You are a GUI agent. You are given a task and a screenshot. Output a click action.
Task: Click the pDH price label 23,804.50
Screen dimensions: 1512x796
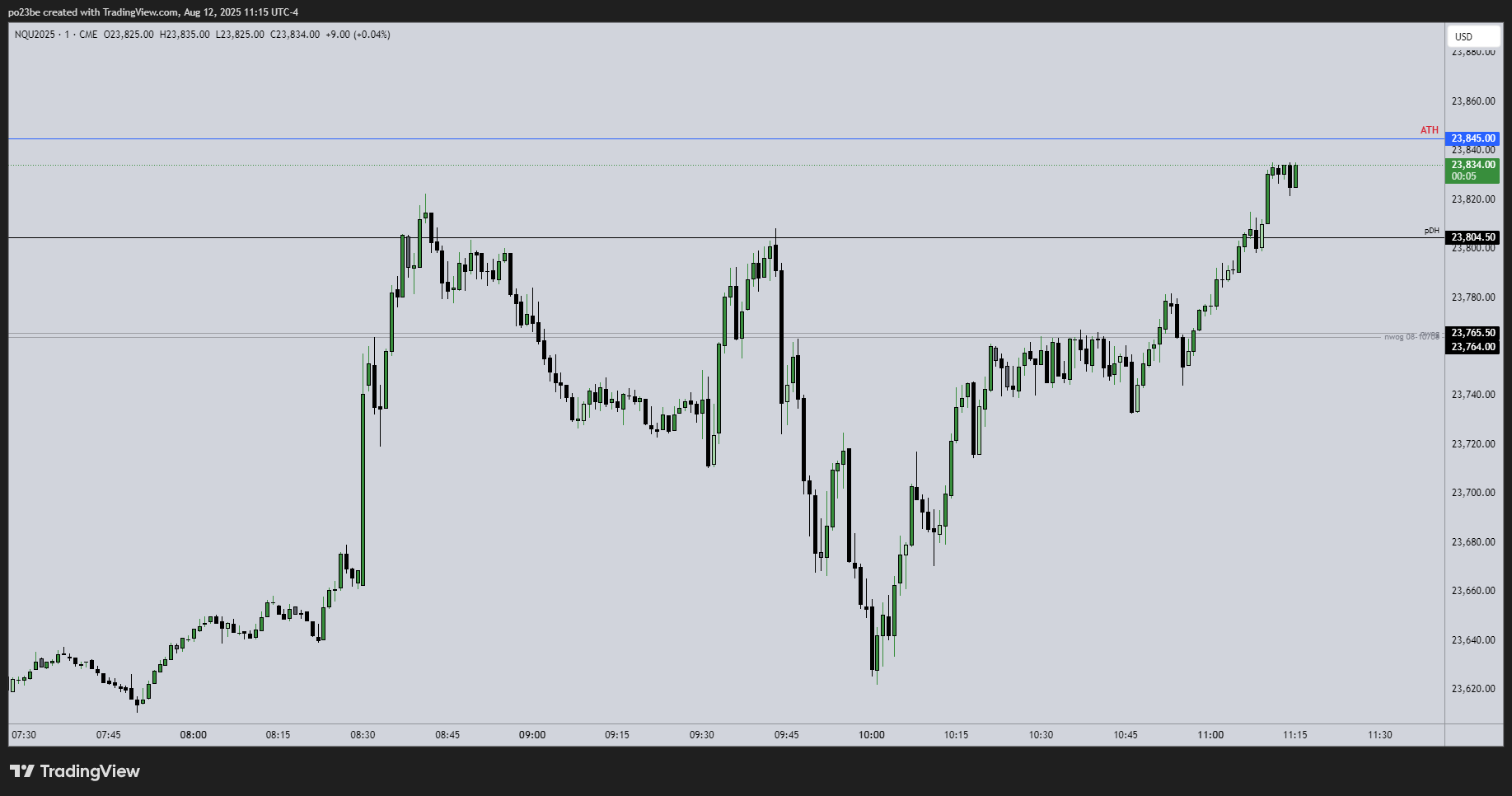(x=1472, y=236)
